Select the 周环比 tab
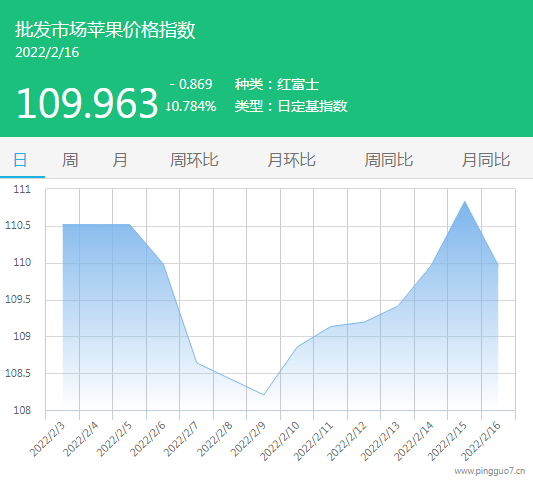Image resolution: width=533 pixels, height=481 pixels. 194,160
